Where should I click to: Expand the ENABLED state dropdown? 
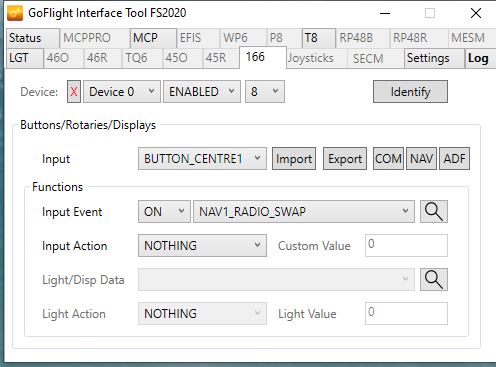(202, 92)
